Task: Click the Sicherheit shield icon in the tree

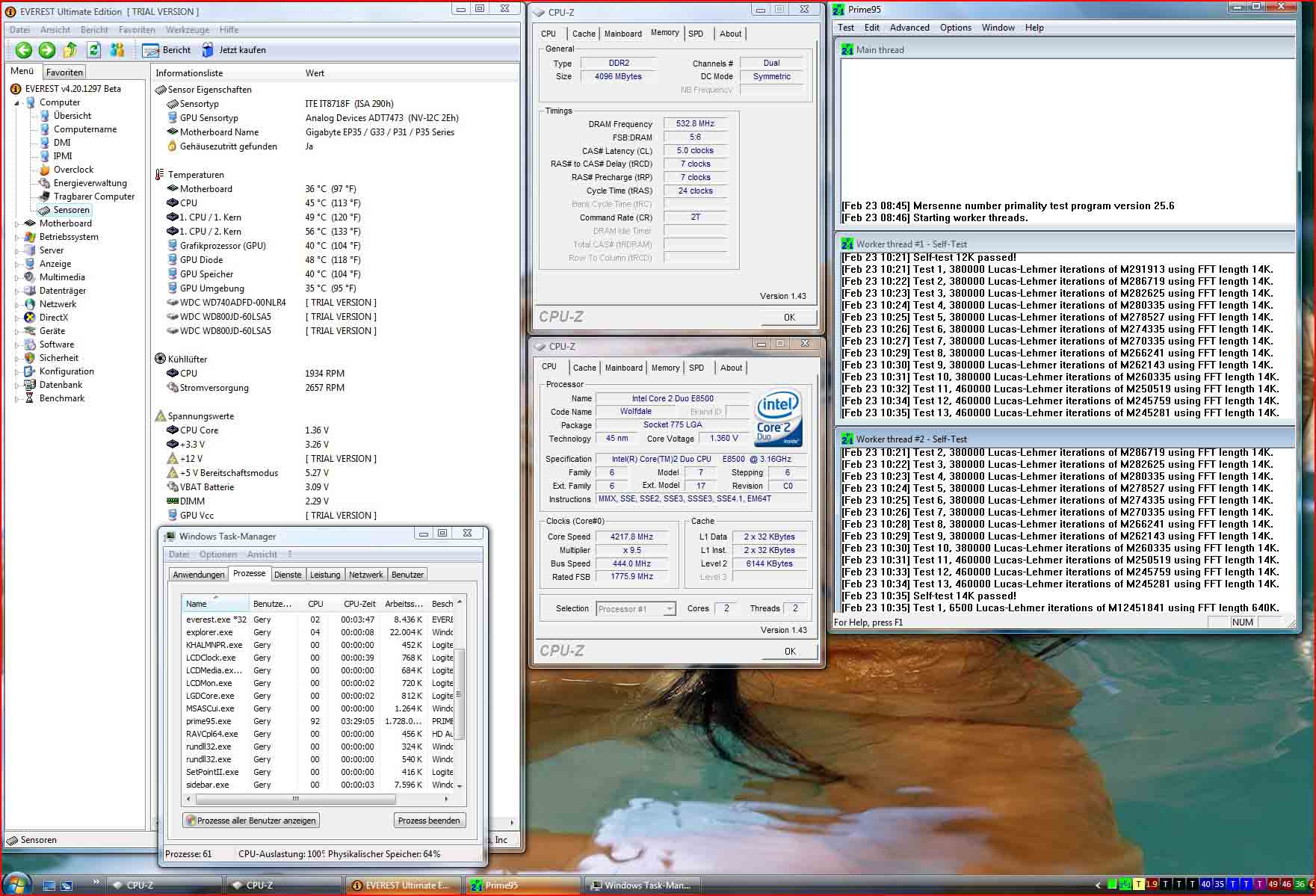Action: pyautogui.click(x=30, y=358)
